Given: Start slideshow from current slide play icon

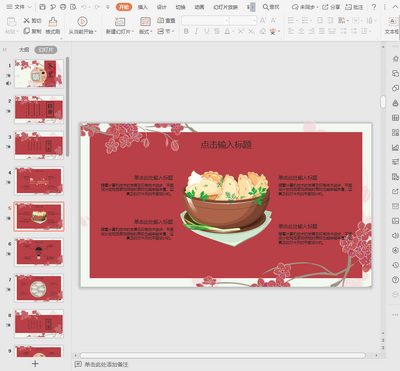Looking at the screenshot, I should tap(82, 22).
